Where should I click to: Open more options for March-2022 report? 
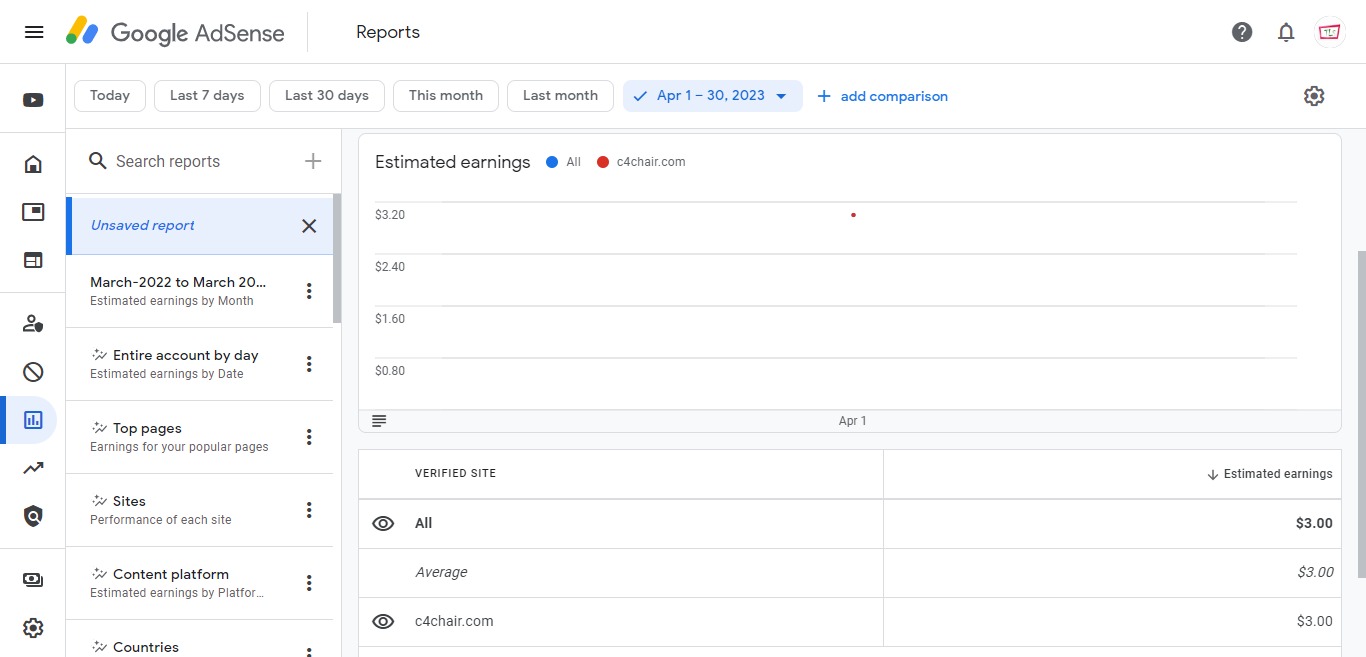coord(309,291)
